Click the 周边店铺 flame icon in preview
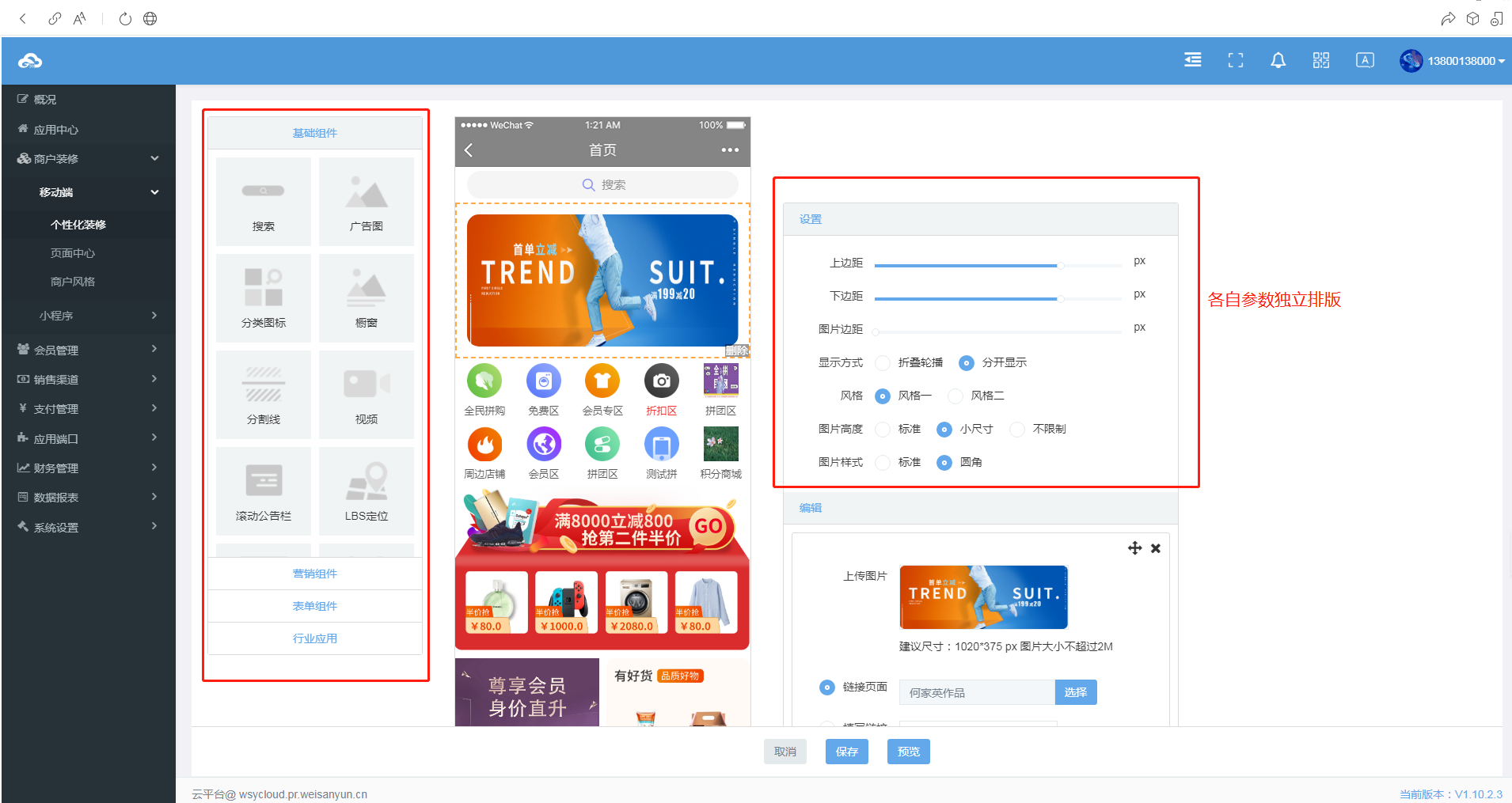 (x=484, y=444)
